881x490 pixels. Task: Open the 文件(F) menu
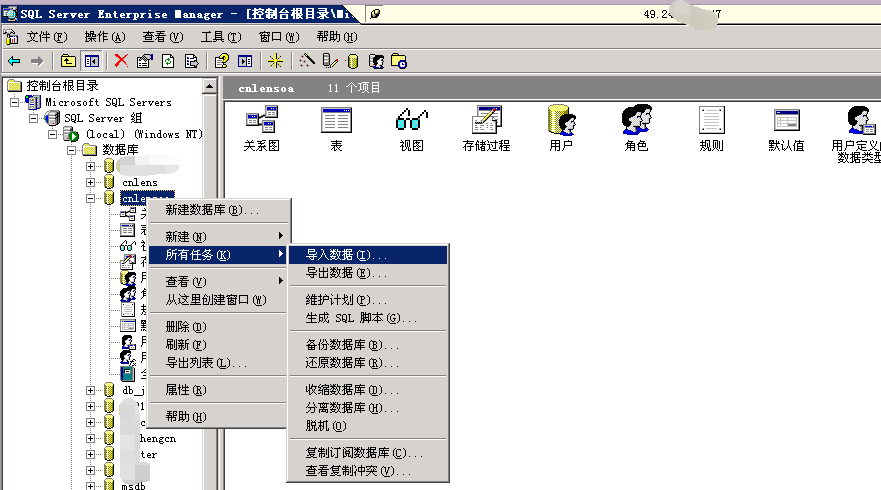47,37
